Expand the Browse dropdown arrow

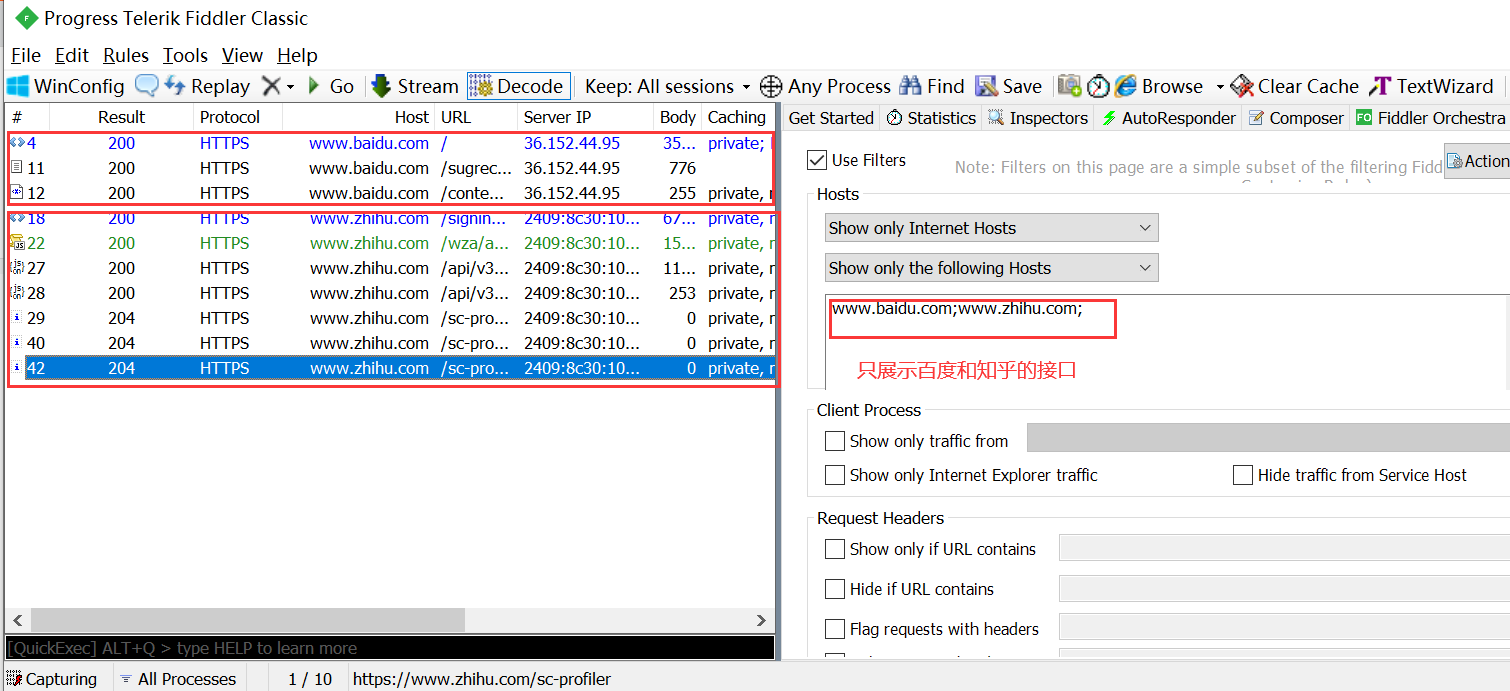pos(1220,87)
